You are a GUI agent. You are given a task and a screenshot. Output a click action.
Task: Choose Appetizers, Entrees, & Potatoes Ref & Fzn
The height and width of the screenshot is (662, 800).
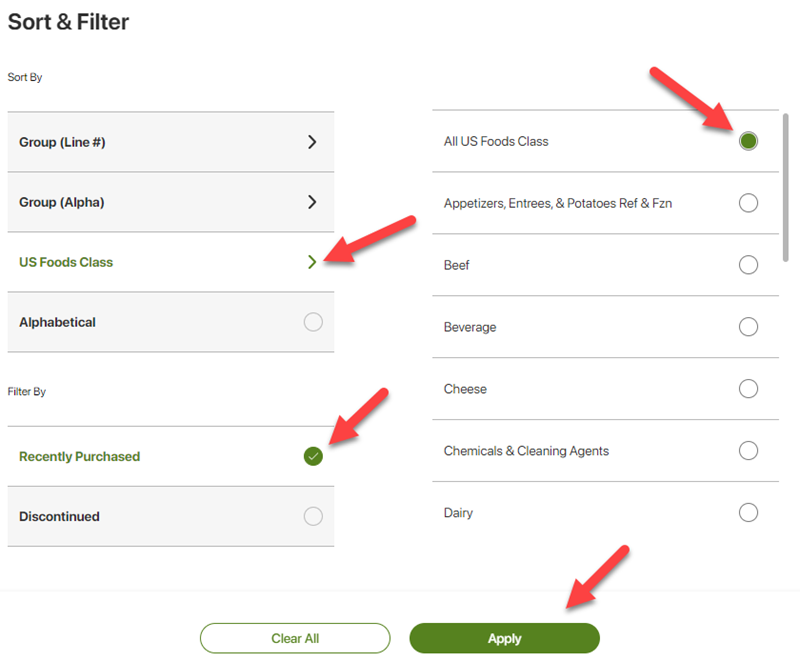click(748, 203)
